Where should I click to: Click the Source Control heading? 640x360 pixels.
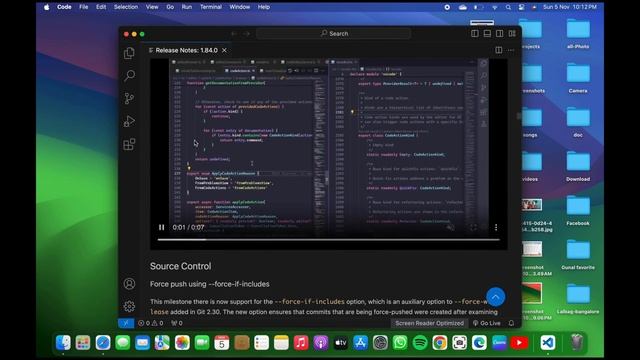point(180,266)
